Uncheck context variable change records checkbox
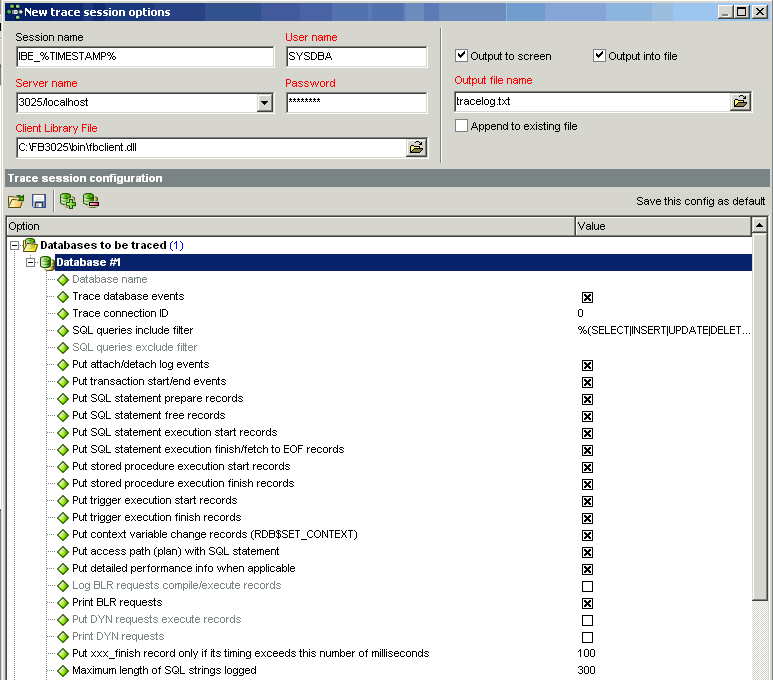The image size is (773, 680). pos(587,536)
